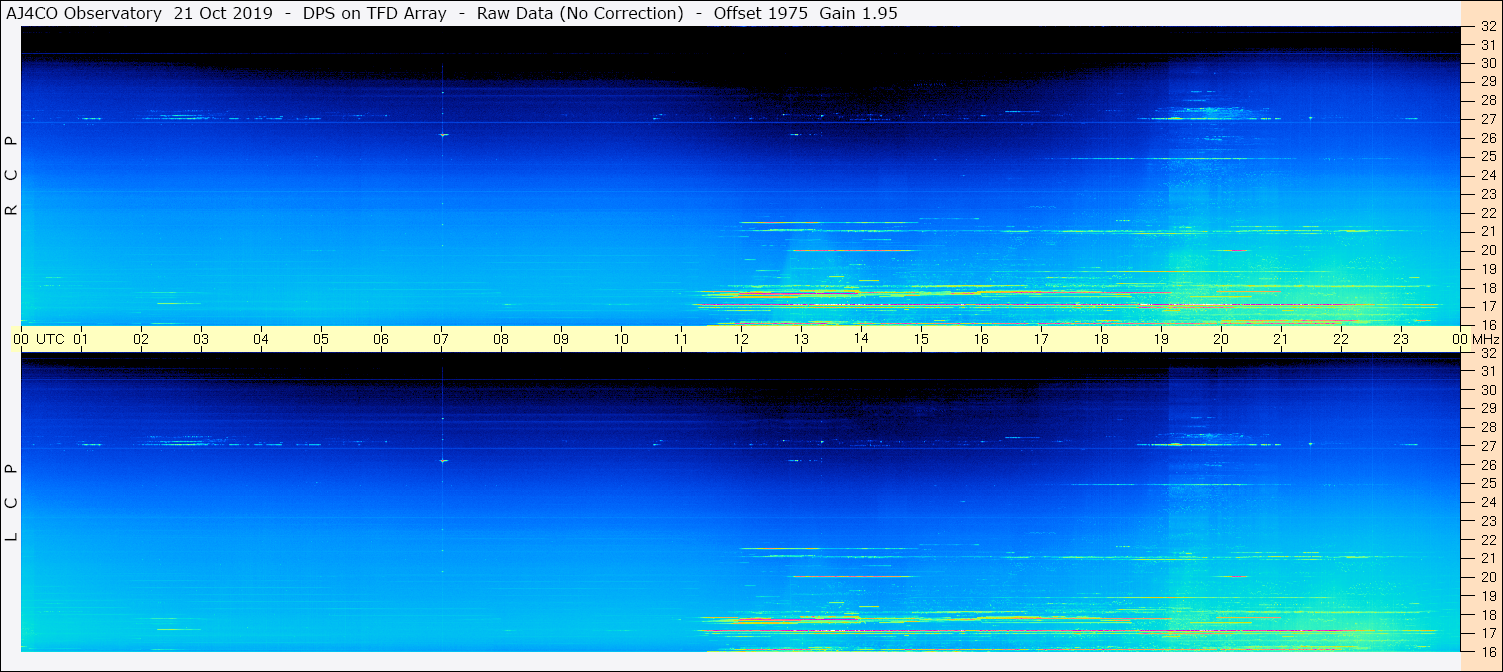Click the LCP panel side label
Image resolution: width=1503 pixels, height=672 pixels.
coord(11,503)
